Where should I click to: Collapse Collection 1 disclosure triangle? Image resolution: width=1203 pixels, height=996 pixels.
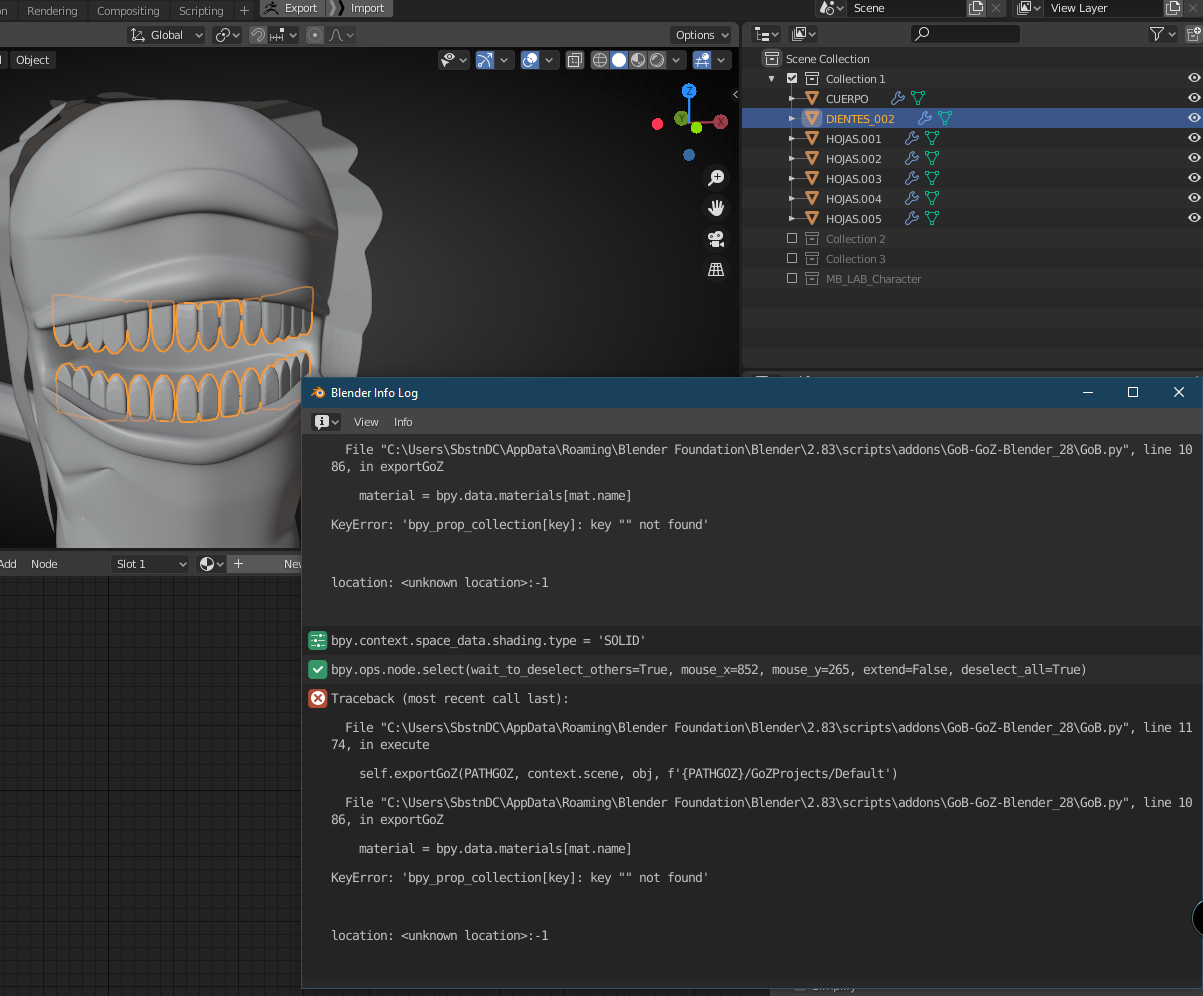coord(772,79)
